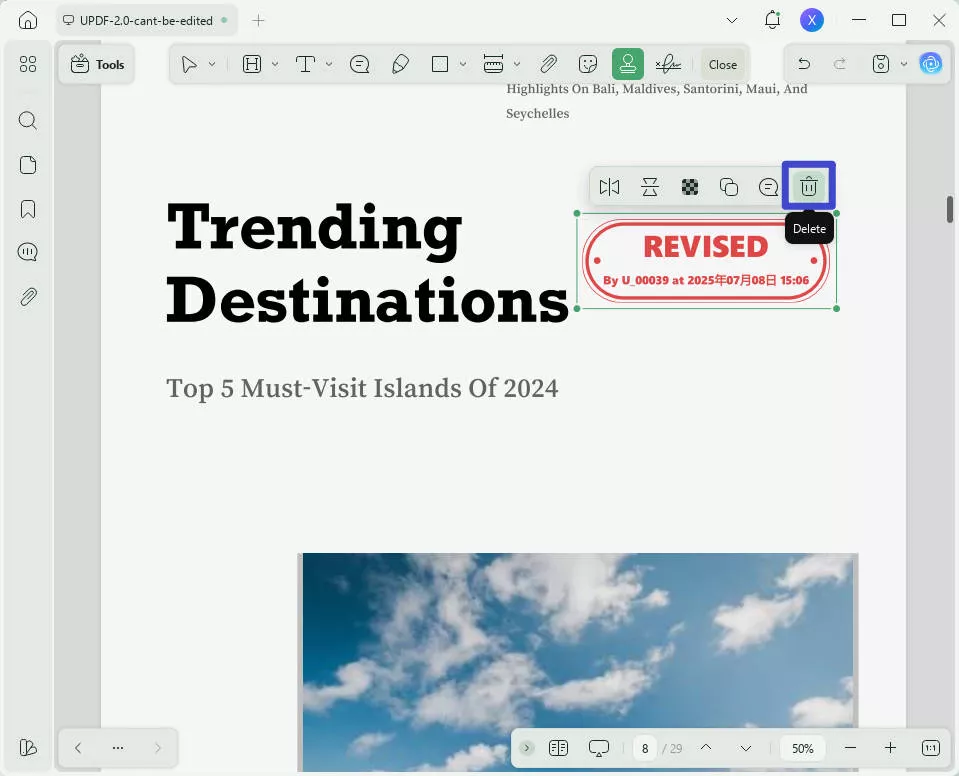
Task: Toggle the bookmarks panel
Action: pyautogui.click(x=28, y=208)
